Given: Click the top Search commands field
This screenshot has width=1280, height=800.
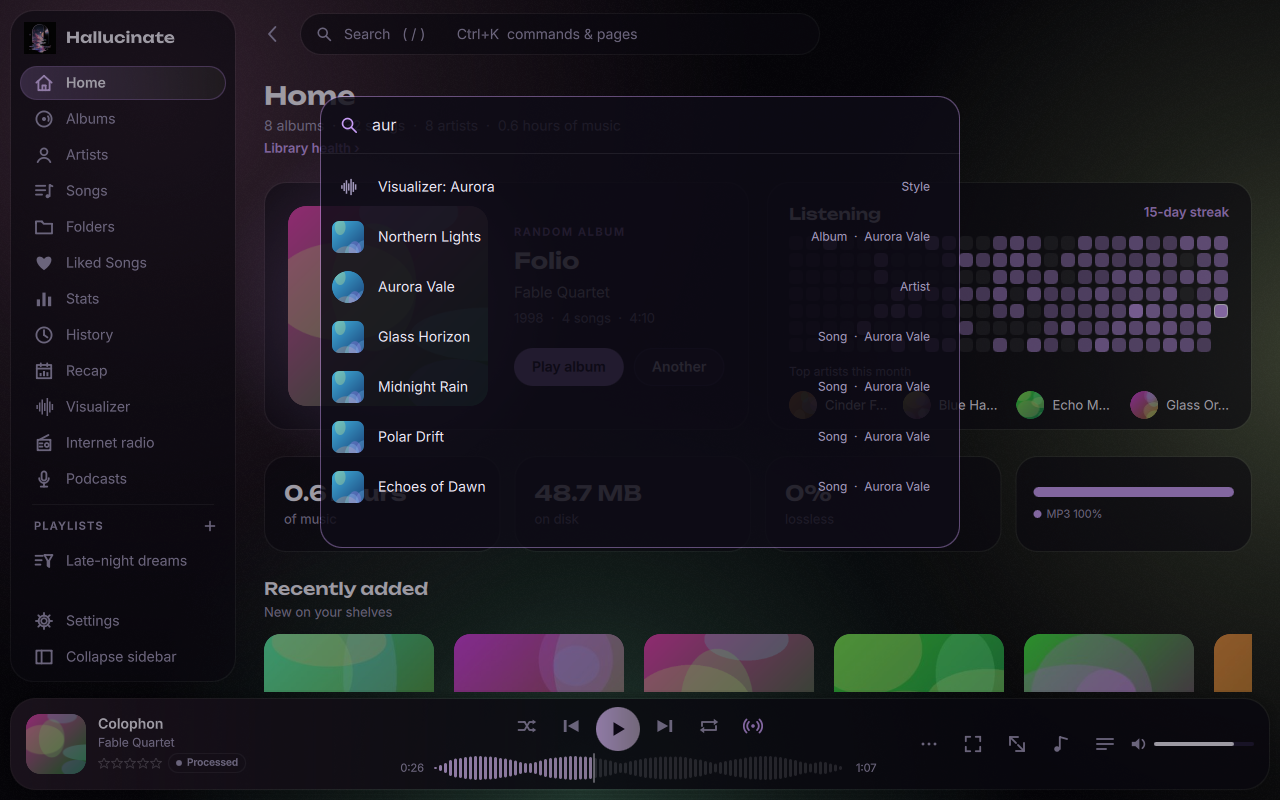Looking at the screenshot, I should point(560,34).
